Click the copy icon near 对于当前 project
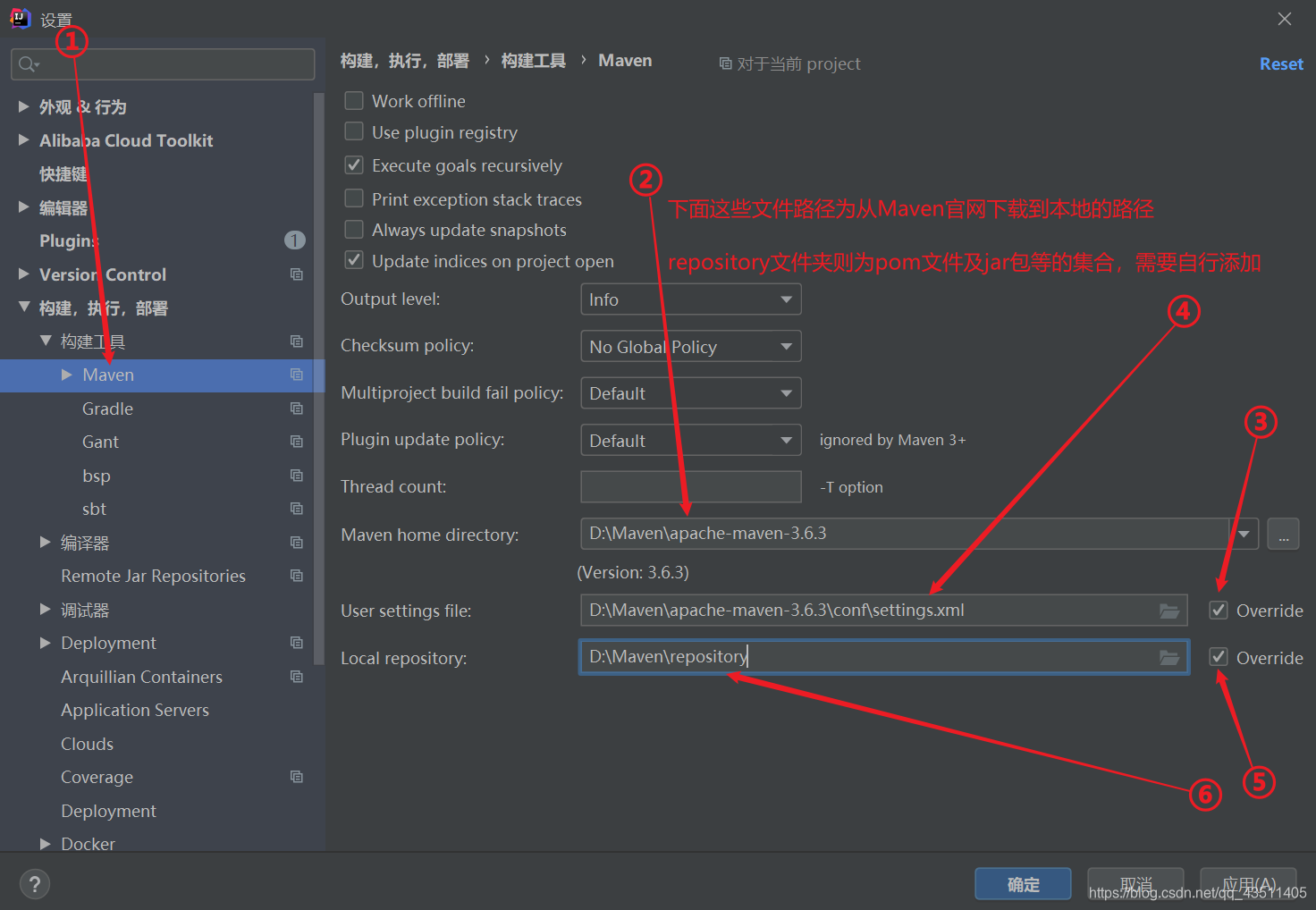This screenshot has height=910, width=1316. click(725, 63)
